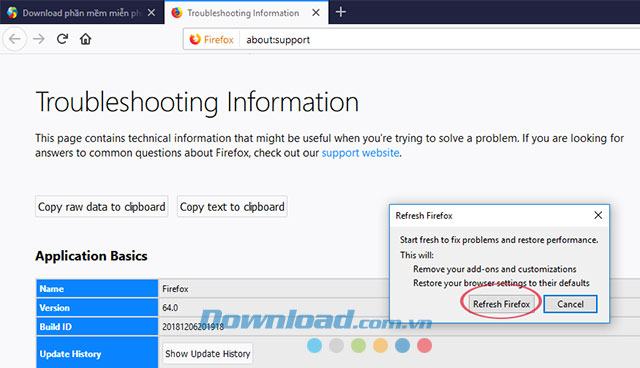Click the Update History row header
The image size is (640, 368).
[x=97, y=353]
